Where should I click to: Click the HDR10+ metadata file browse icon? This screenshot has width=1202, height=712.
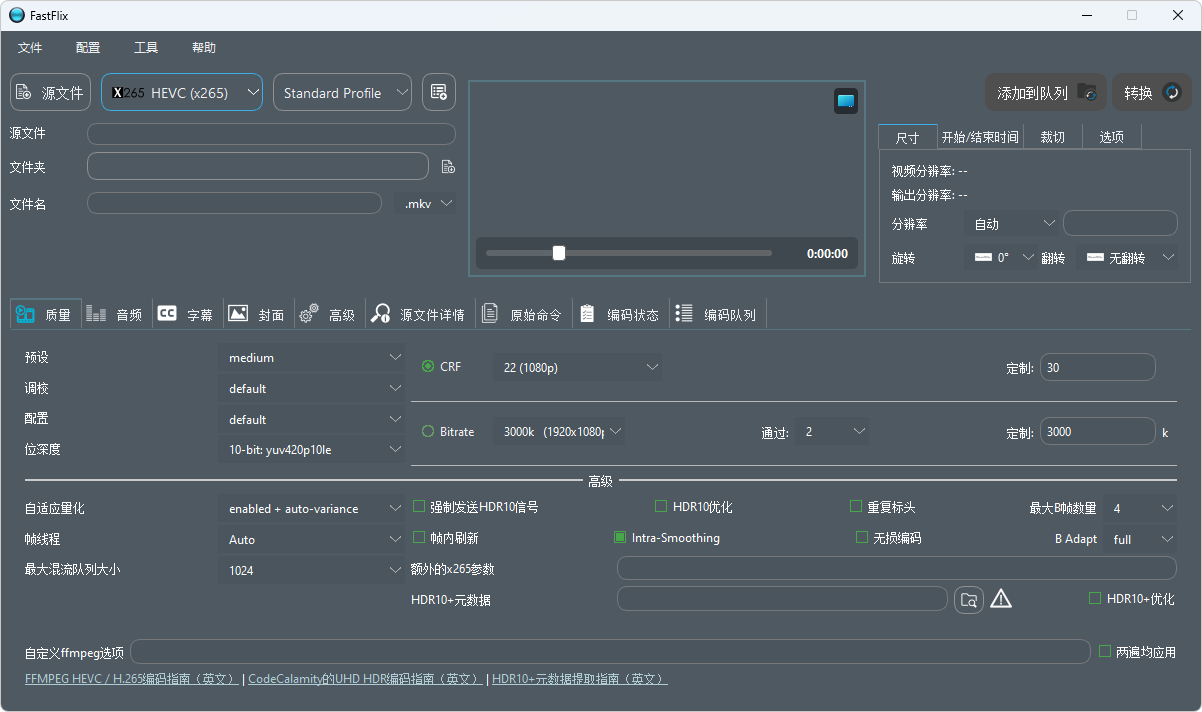tap(968, 599)
